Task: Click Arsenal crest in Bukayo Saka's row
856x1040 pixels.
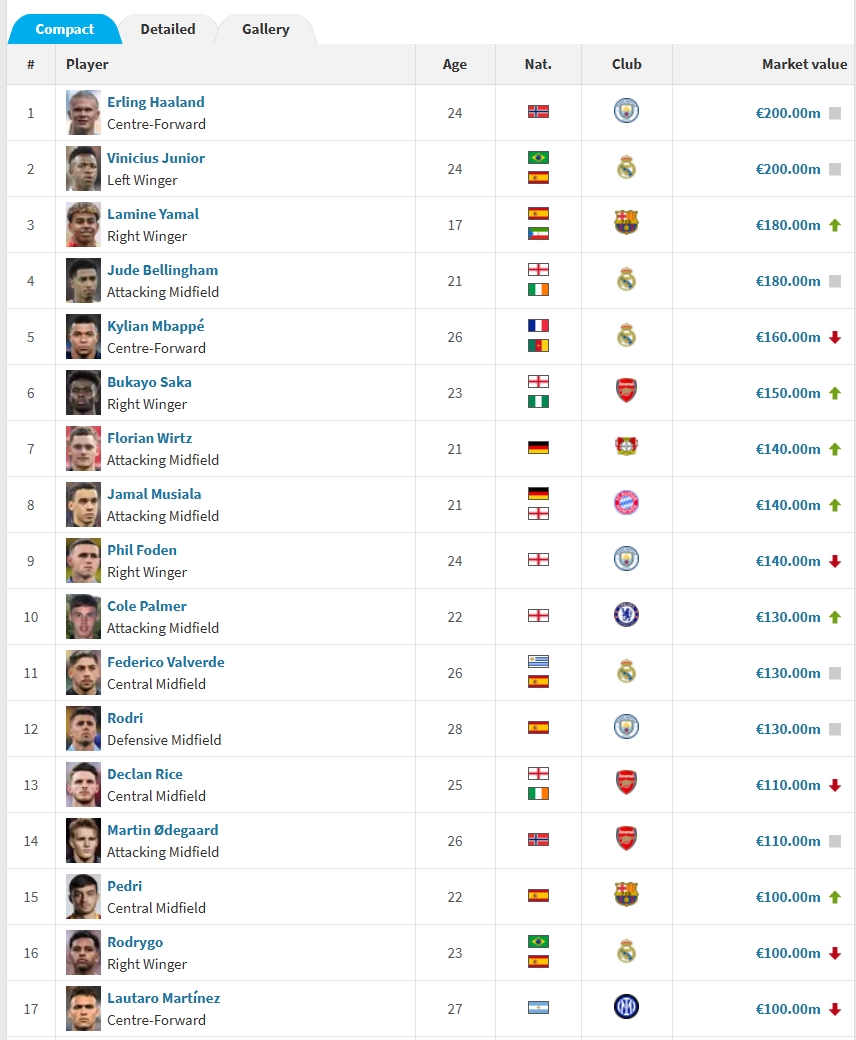Action: click(x=626, y=392)
